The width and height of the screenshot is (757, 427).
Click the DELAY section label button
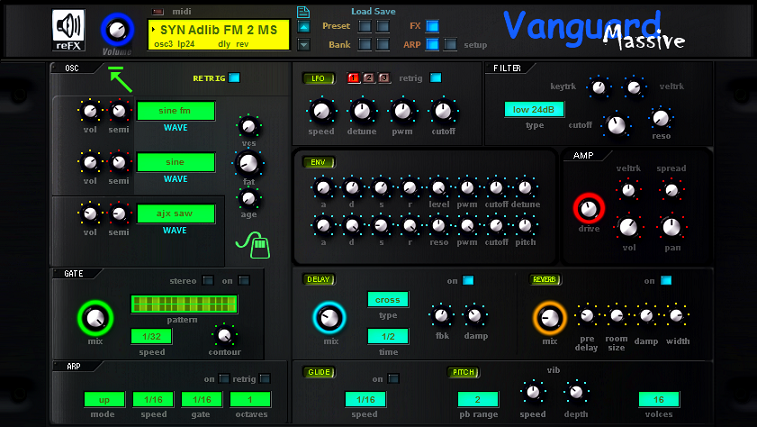click(x=318, y=279)
